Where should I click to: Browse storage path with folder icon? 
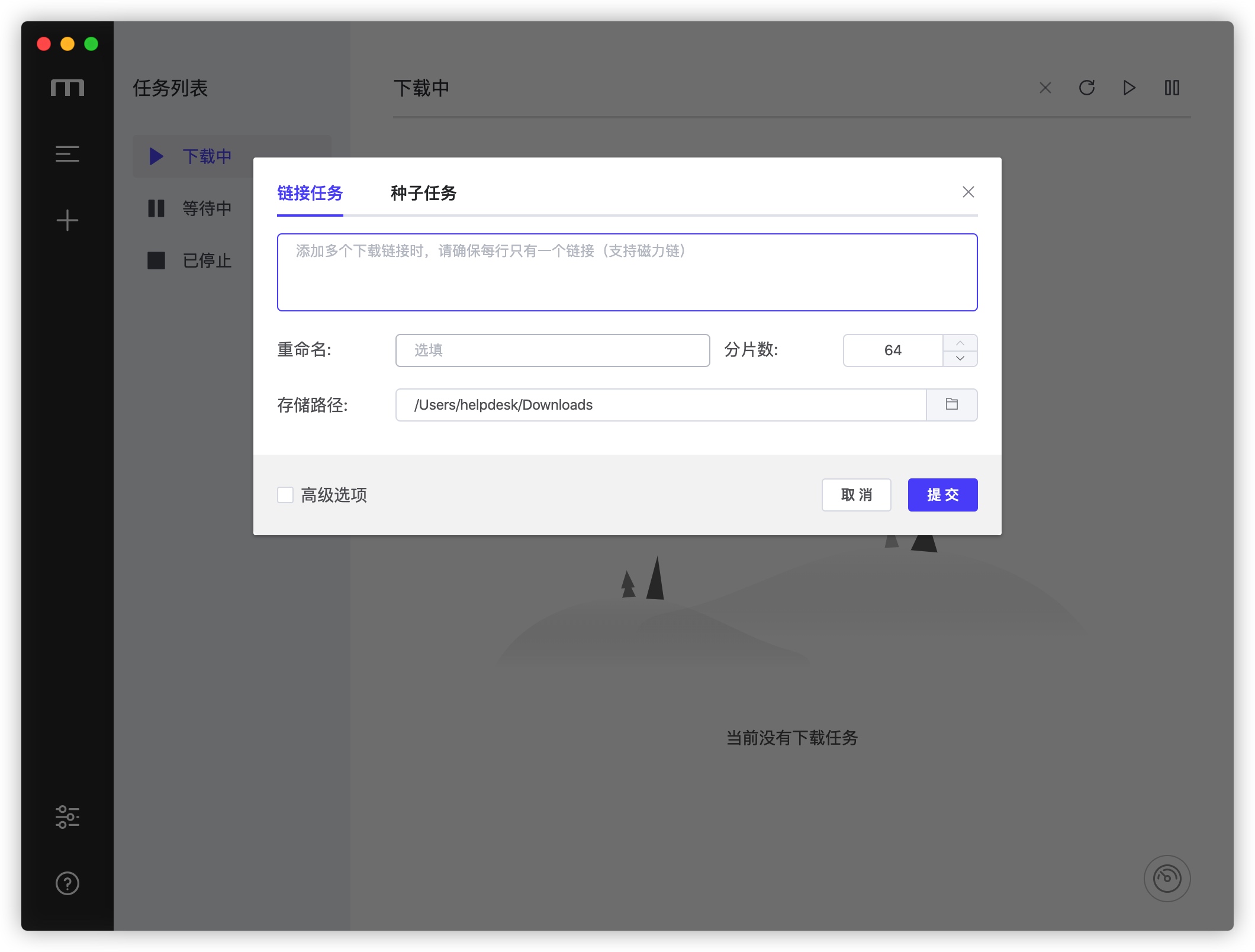[x=951, y=404]
